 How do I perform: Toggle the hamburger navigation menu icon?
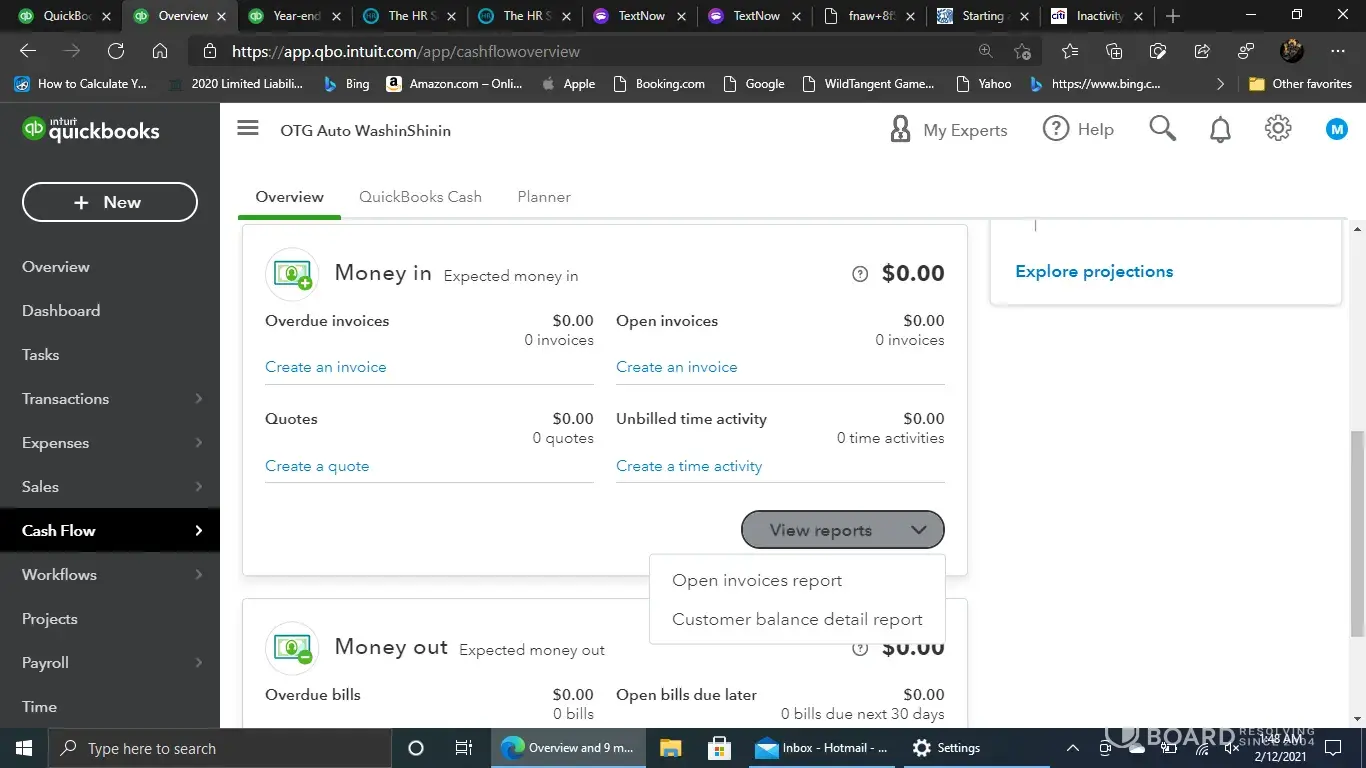[248, 129]
